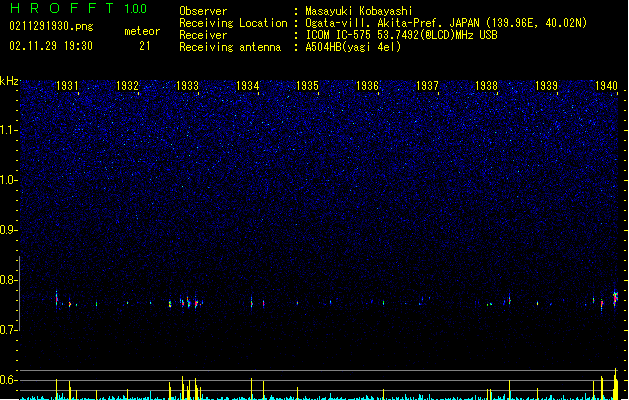Click the 'Receiving Location' label
Image resolution: width=629 pixels, height=400 pixels.
tap(233, 23)
